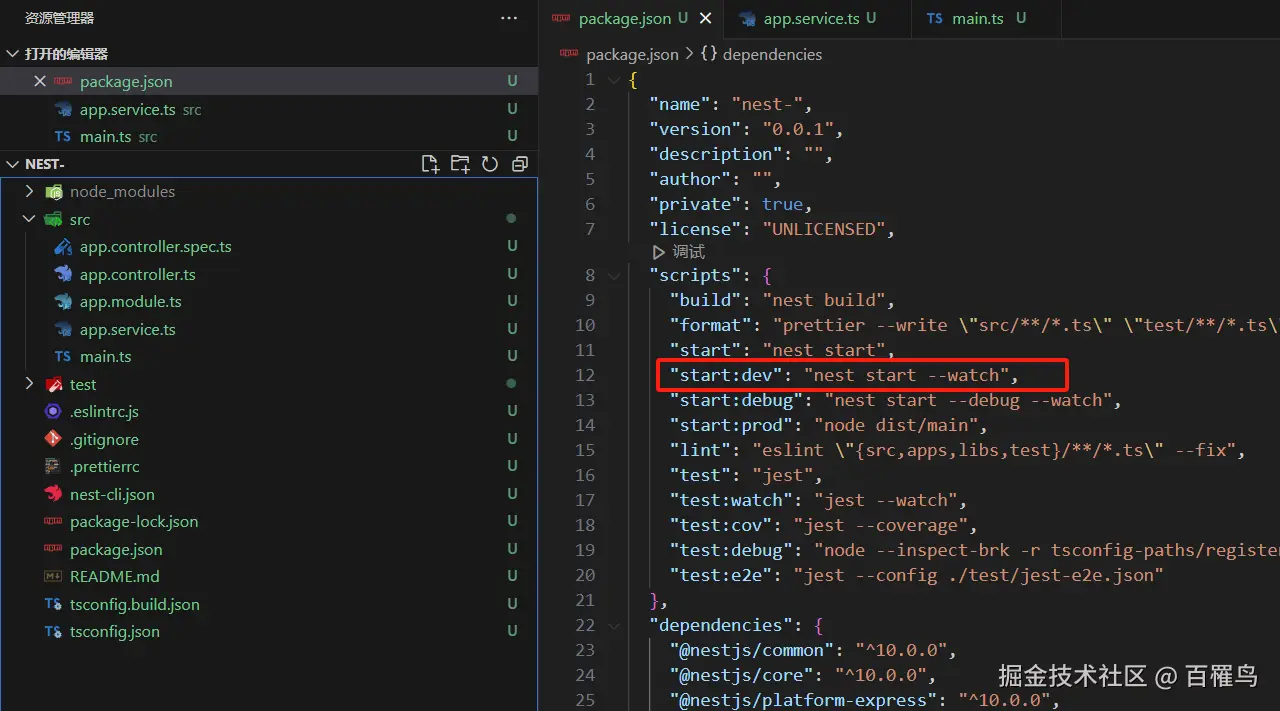Click package.json in the breadcrumb
Screen dimensions: 1280x711
pyautogui.click(x=632, y=54)
